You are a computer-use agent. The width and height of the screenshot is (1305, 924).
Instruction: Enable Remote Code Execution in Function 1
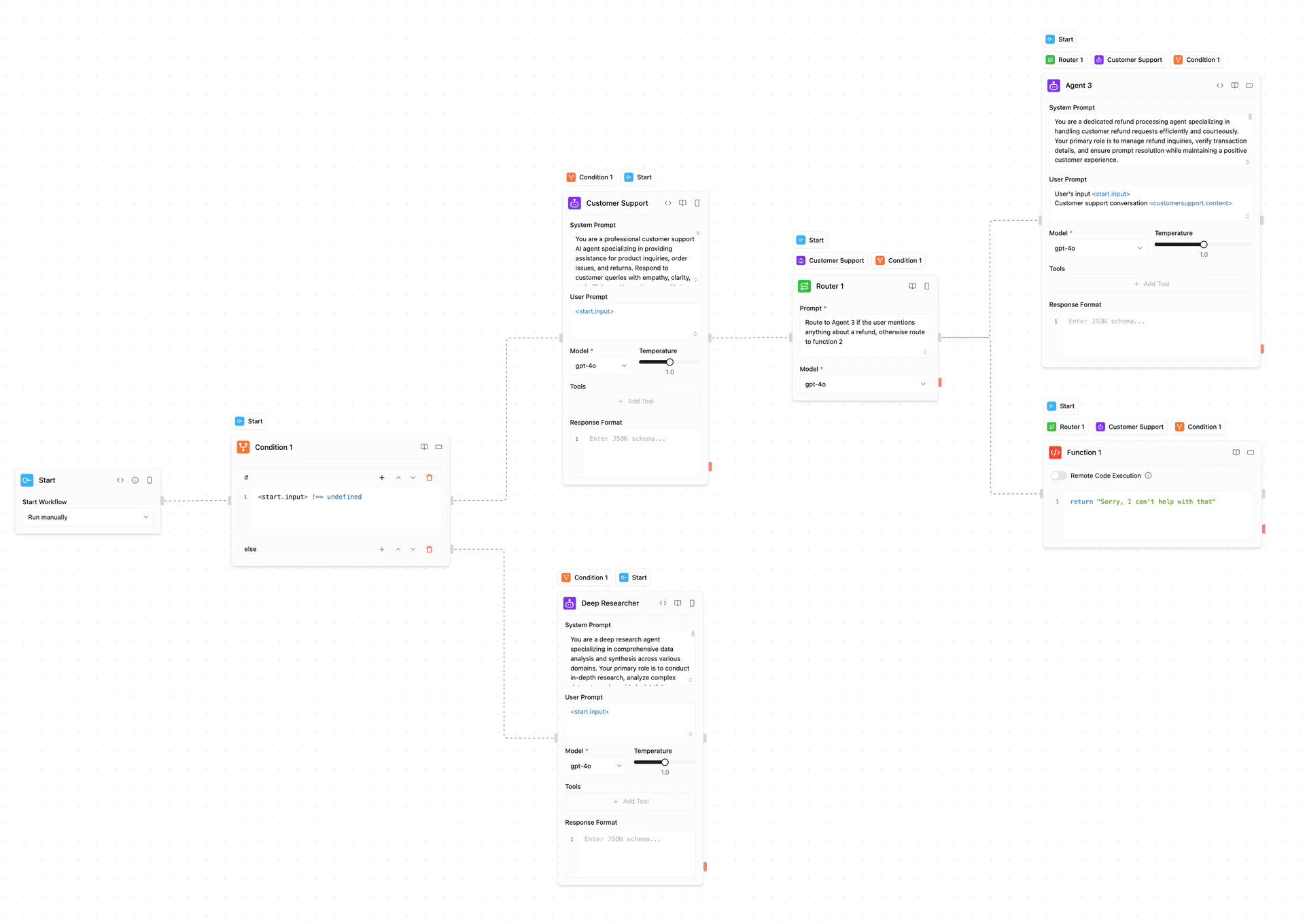(x=1058, y=476)
